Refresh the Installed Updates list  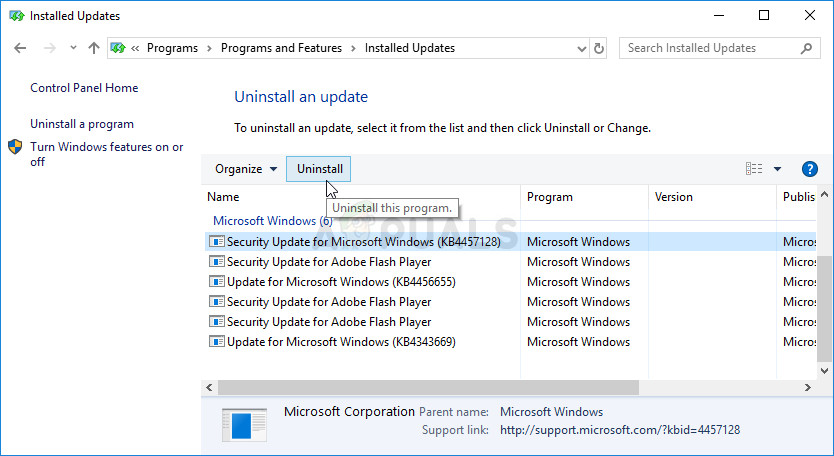coord(599,48)
